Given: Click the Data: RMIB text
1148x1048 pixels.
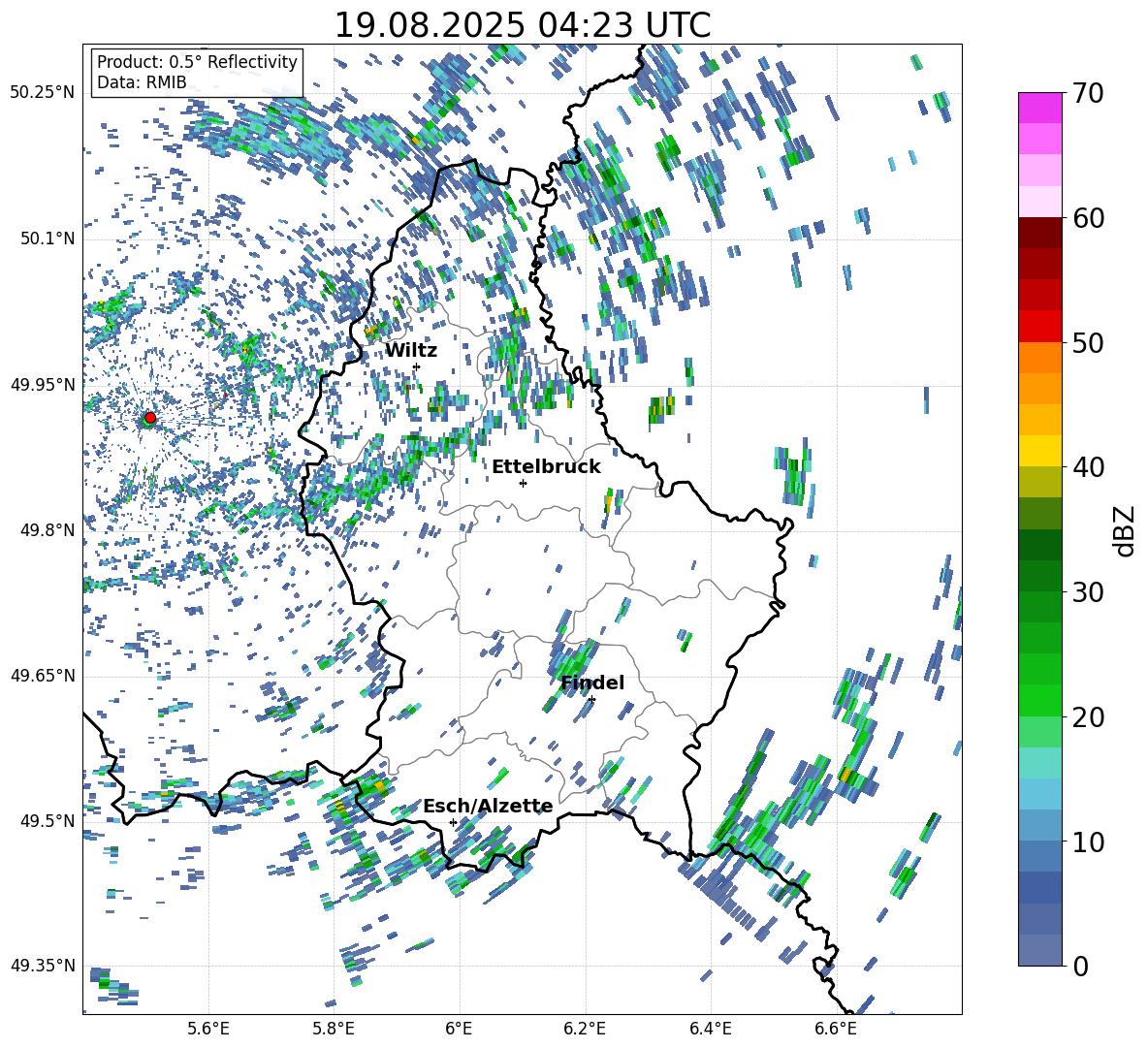Looking at the screenshot, I should pos(142,82).
